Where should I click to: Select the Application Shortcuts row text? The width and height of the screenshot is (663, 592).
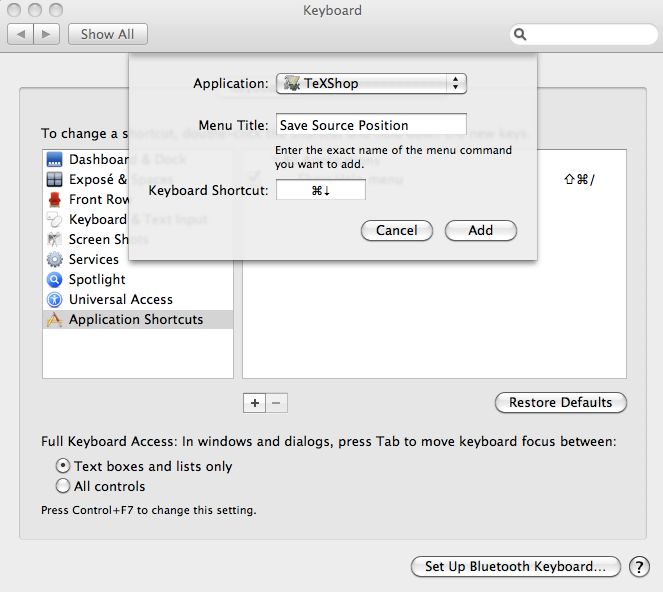(136, 320)
